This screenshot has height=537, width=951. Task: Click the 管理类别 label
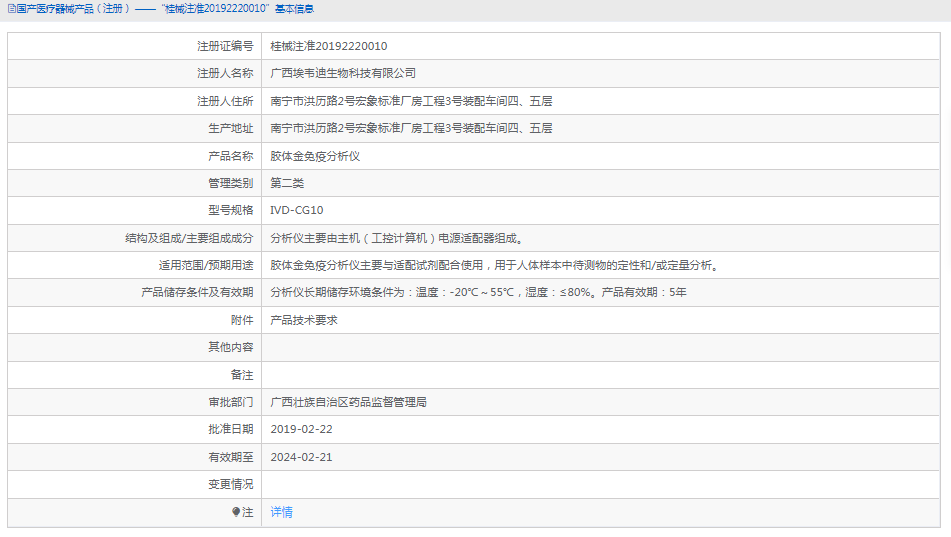(230, 183)
